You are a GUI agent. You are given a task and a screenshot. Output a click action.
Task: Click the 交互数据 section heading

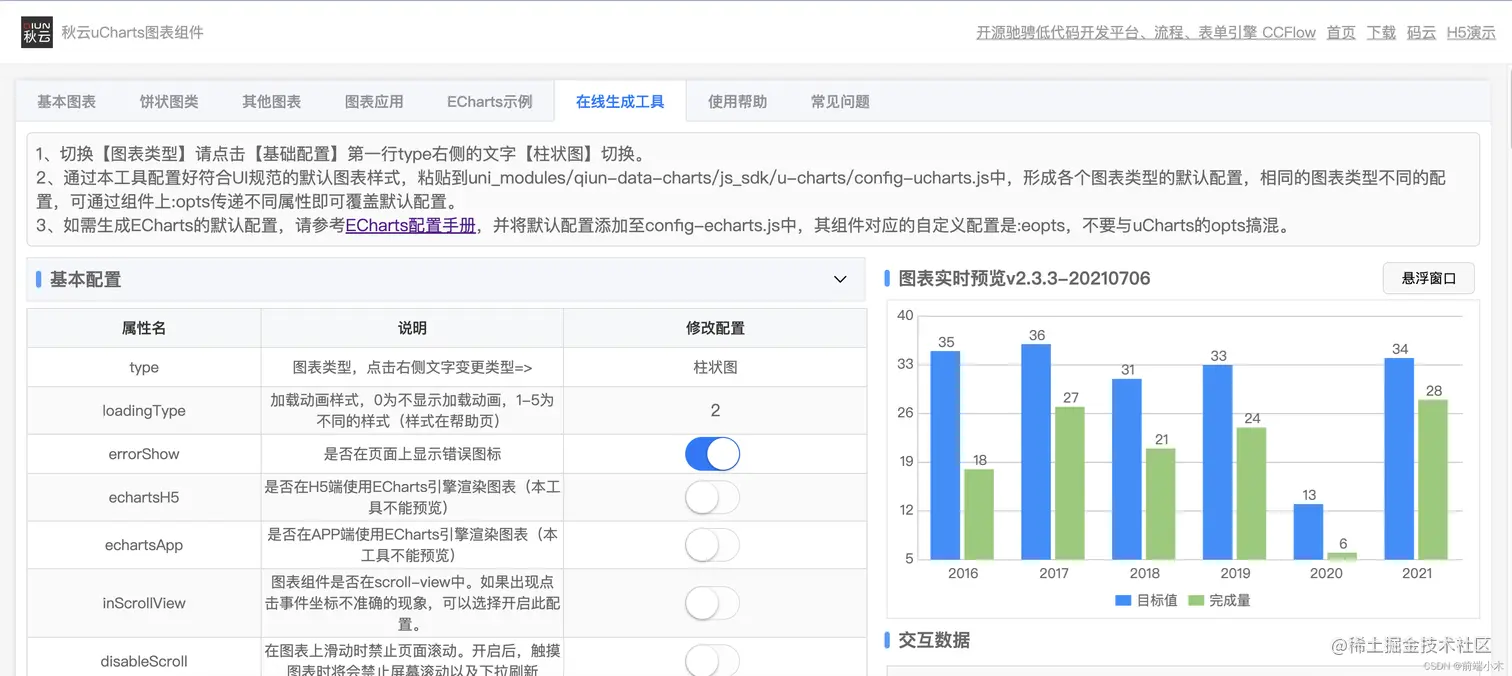(x=934, y=640)
